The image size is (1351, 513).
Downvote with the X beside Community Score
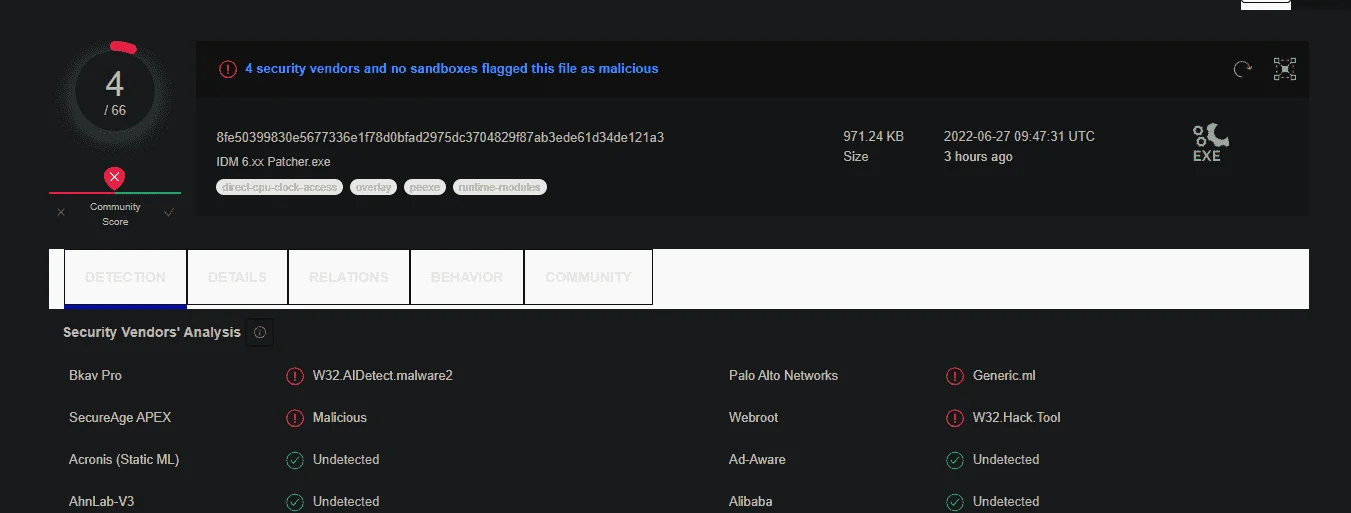tap(61, 212)
